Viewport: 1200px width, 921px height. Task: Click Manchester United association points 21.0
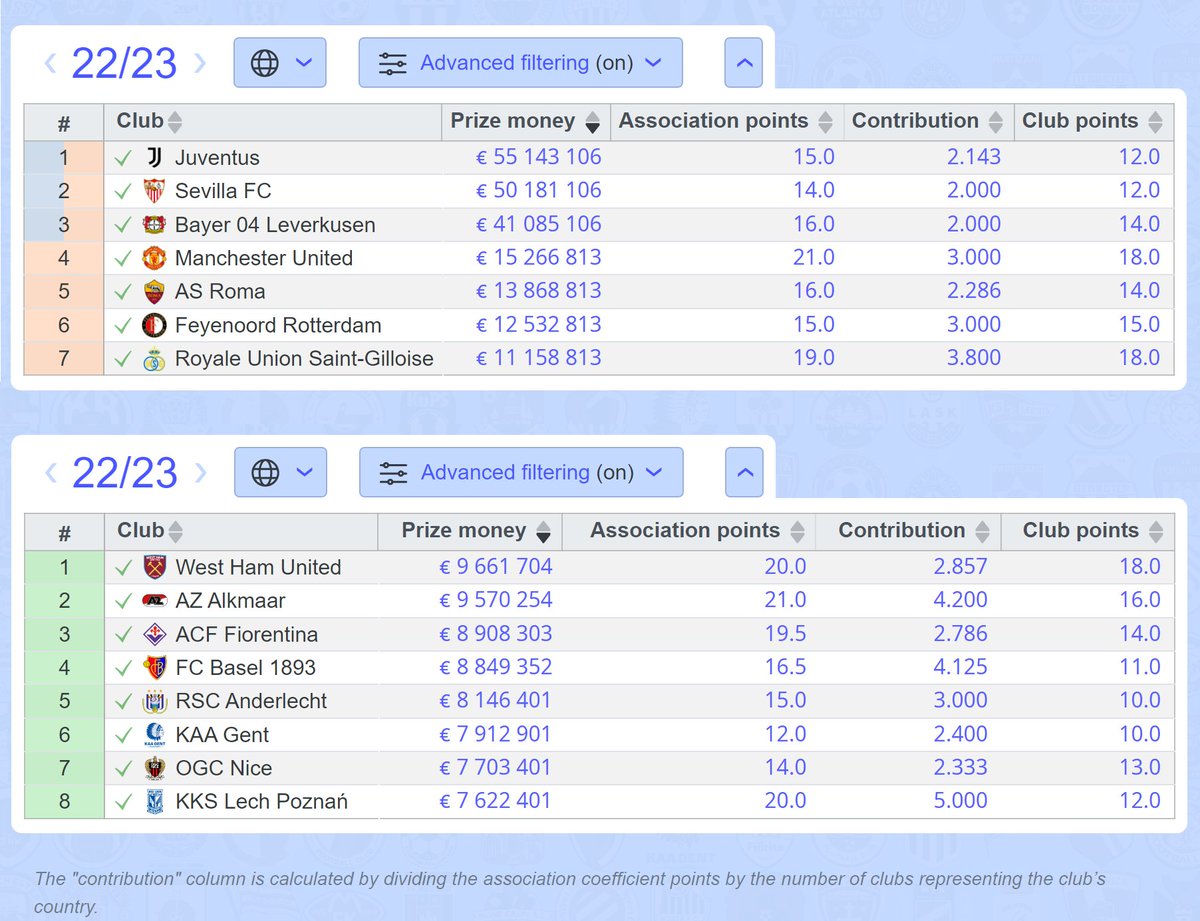pos(813,257)
